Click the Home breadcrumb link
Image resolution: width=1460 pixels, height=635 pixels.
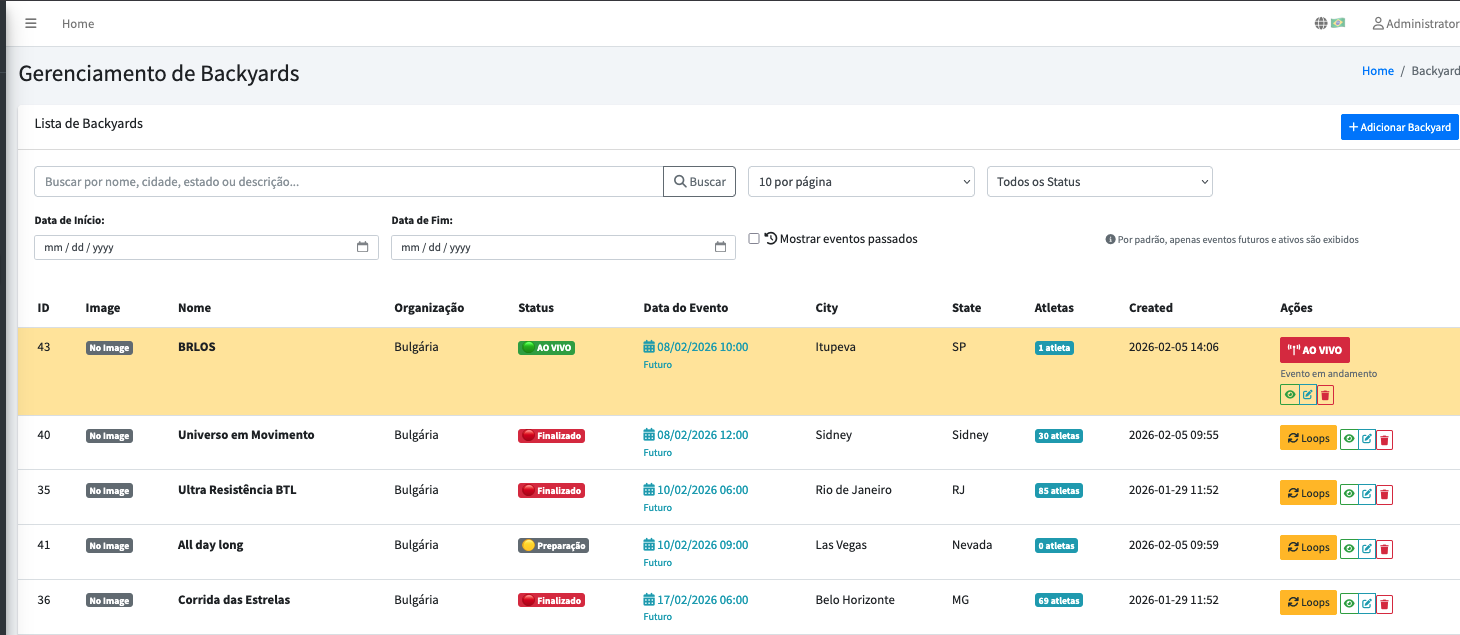pos(1377,71)
